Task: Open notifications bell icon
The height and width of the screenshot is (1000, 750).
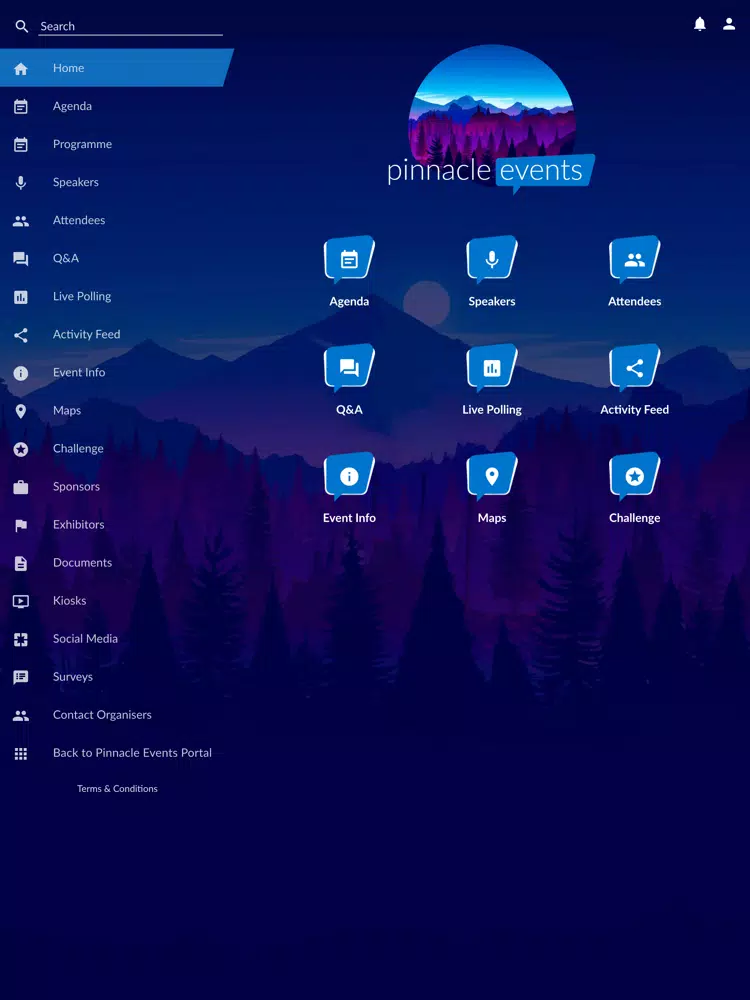Action: tap(700, 24)
